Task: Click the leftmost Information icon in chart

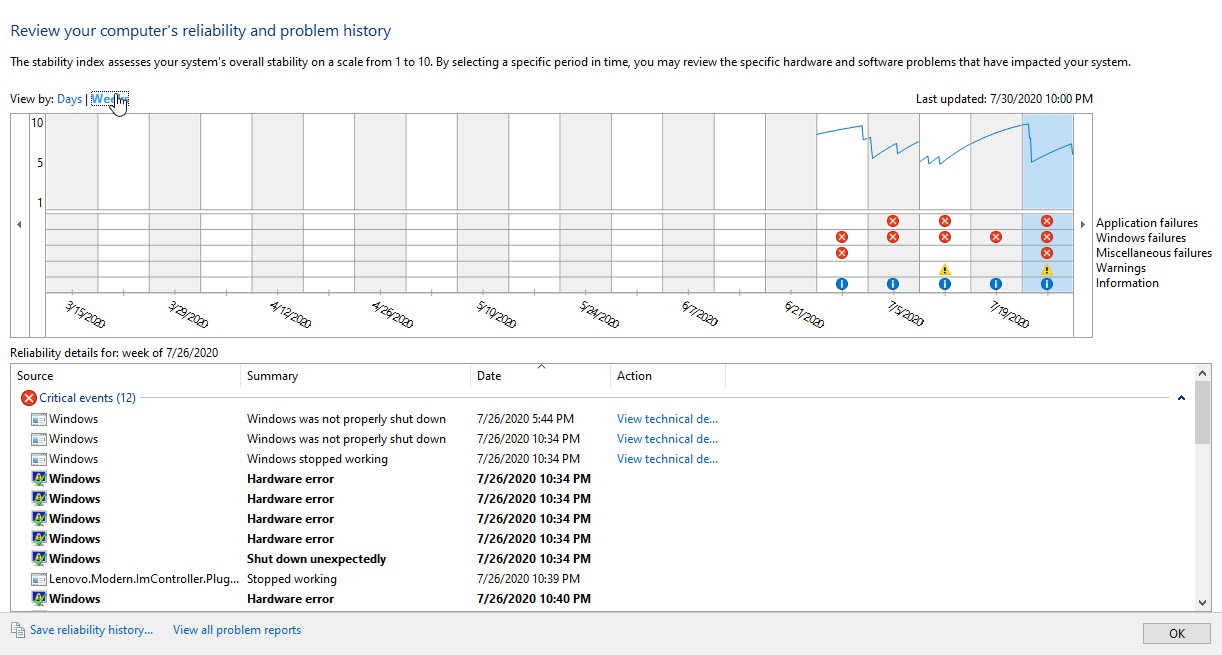Action: (x=841, y=284)
